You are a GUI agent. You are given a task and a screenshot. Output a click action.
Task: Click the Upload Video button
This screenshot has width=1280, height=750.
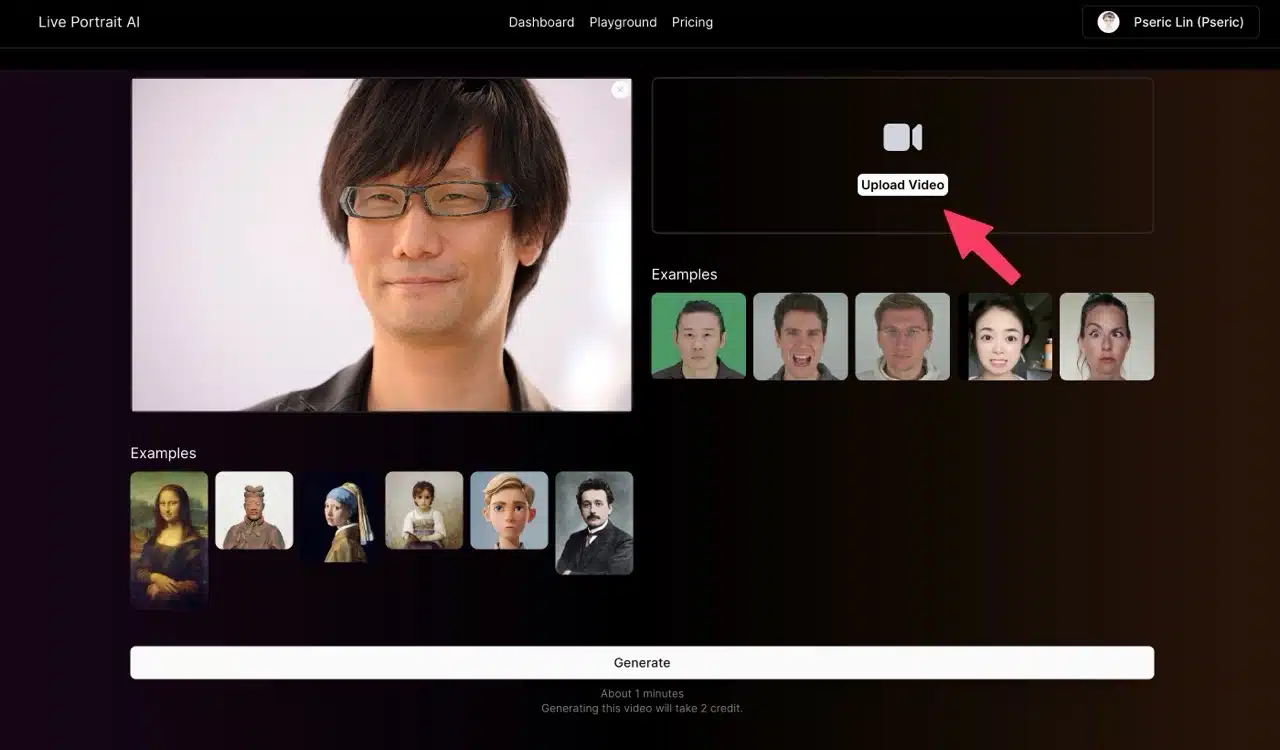point(902,185)
